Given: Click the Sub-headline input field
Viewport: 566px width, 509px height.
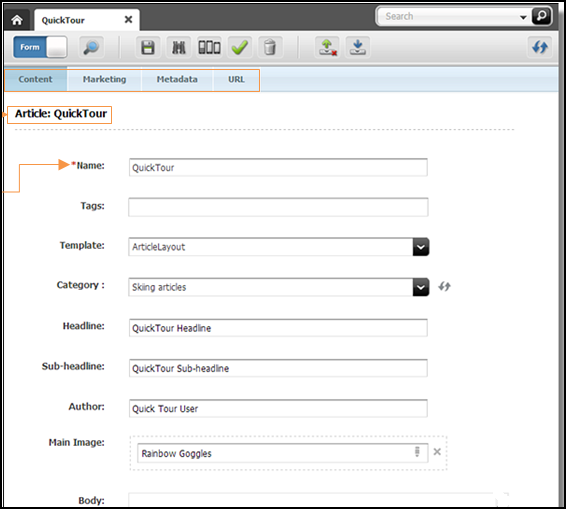Looking at the screenshot, I should point(278,368).
